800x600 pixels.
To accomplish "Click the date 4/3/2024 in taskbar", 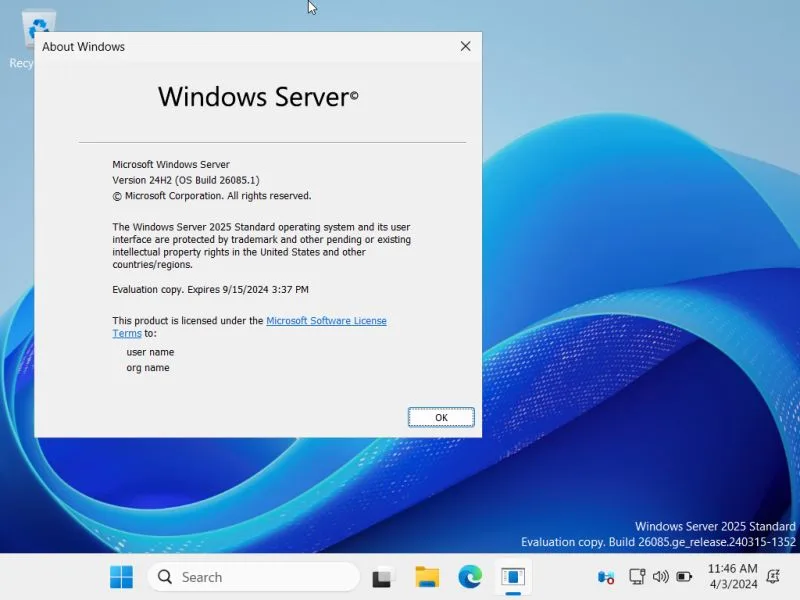I will click(x=733, y=585).
